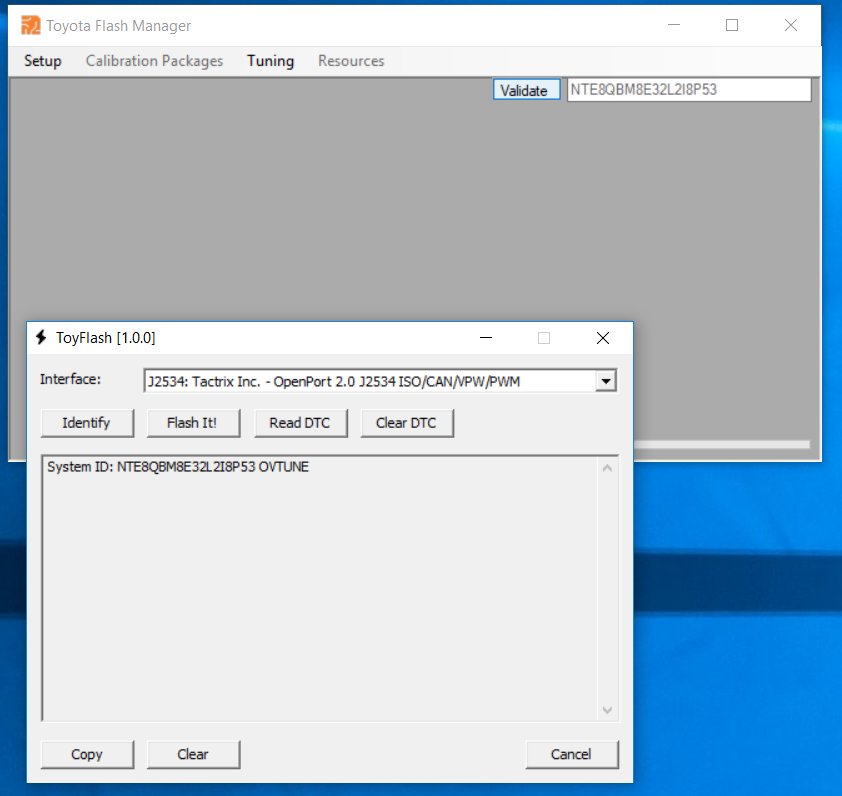Focus the system ID field beside Validate
Image resolution: width=842 pixels, height=796 pixels.
(x=689, y=90)
